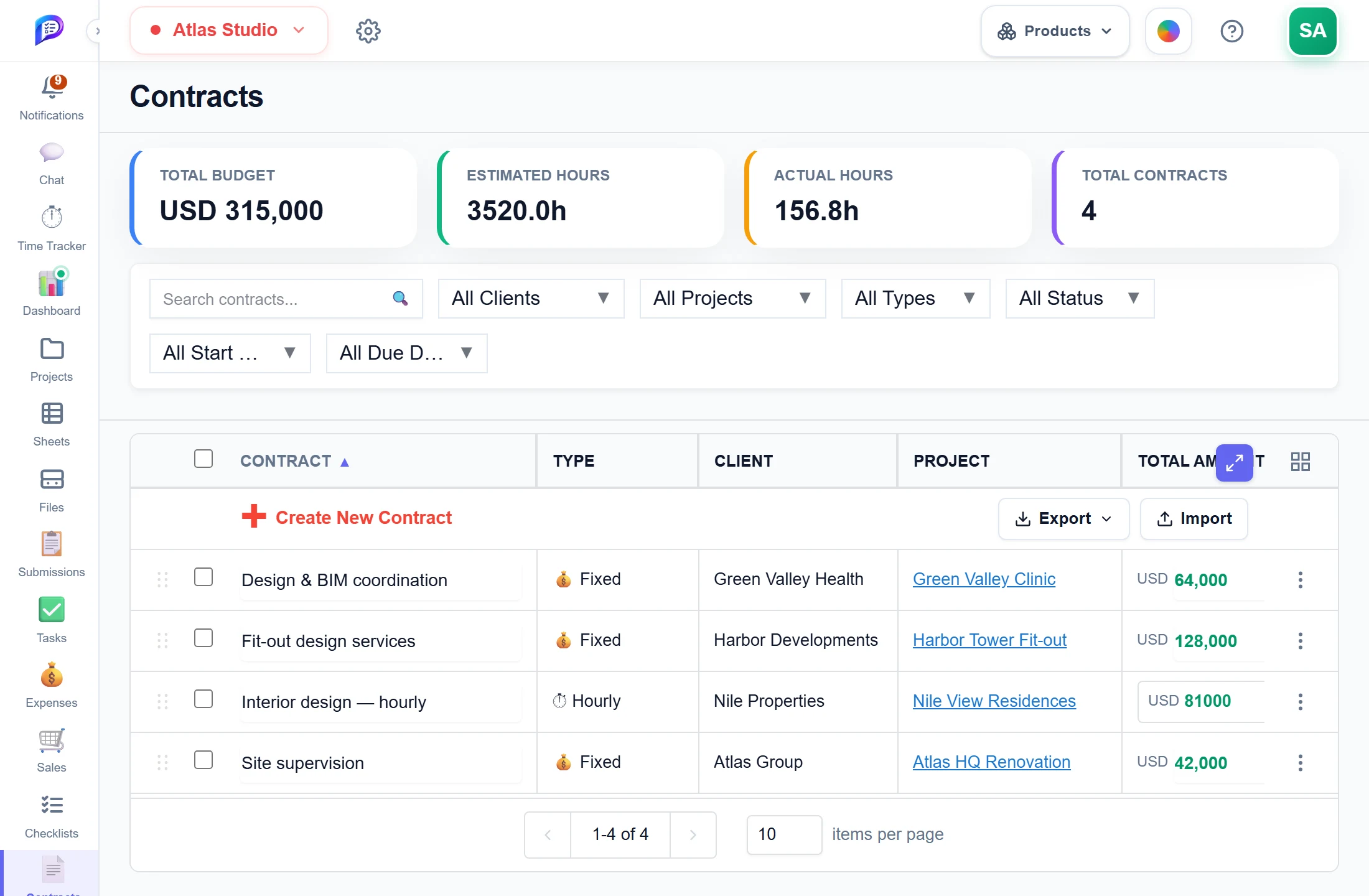Screen dimensions: 1369x896
Task: Check the Design & BIM coordination row
Action: [x=203, y=577]
